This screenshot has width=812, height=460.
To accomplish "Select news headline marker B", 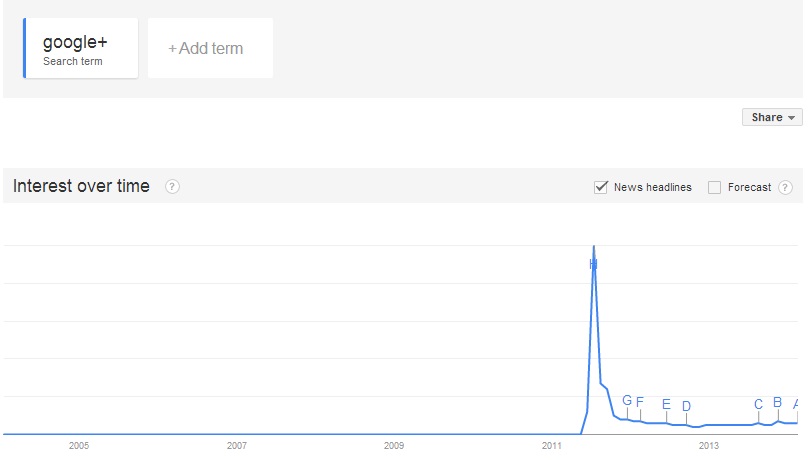I will click(x=777, y=402).
